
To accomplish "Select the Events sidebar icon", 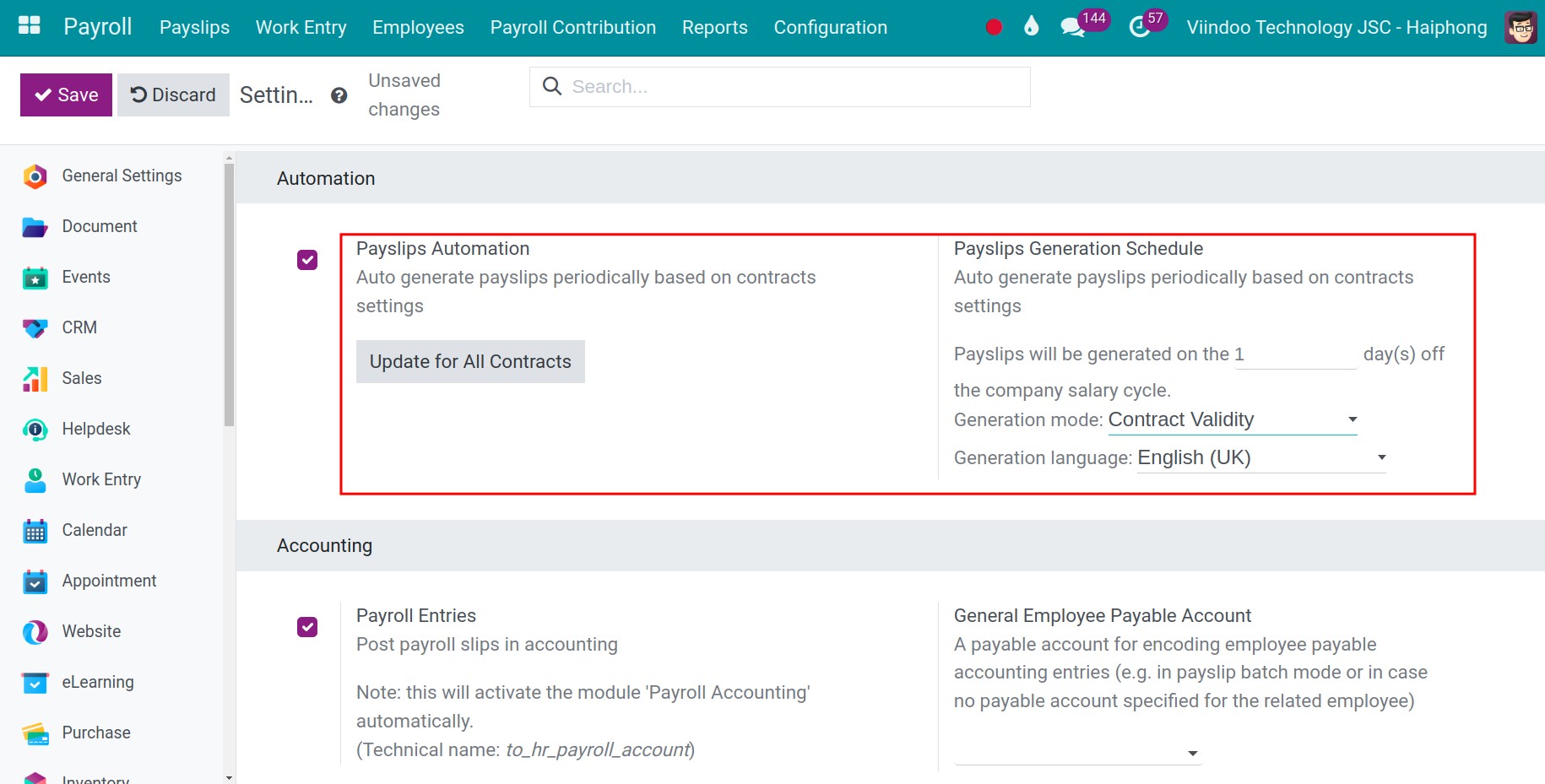I will 35,277.
